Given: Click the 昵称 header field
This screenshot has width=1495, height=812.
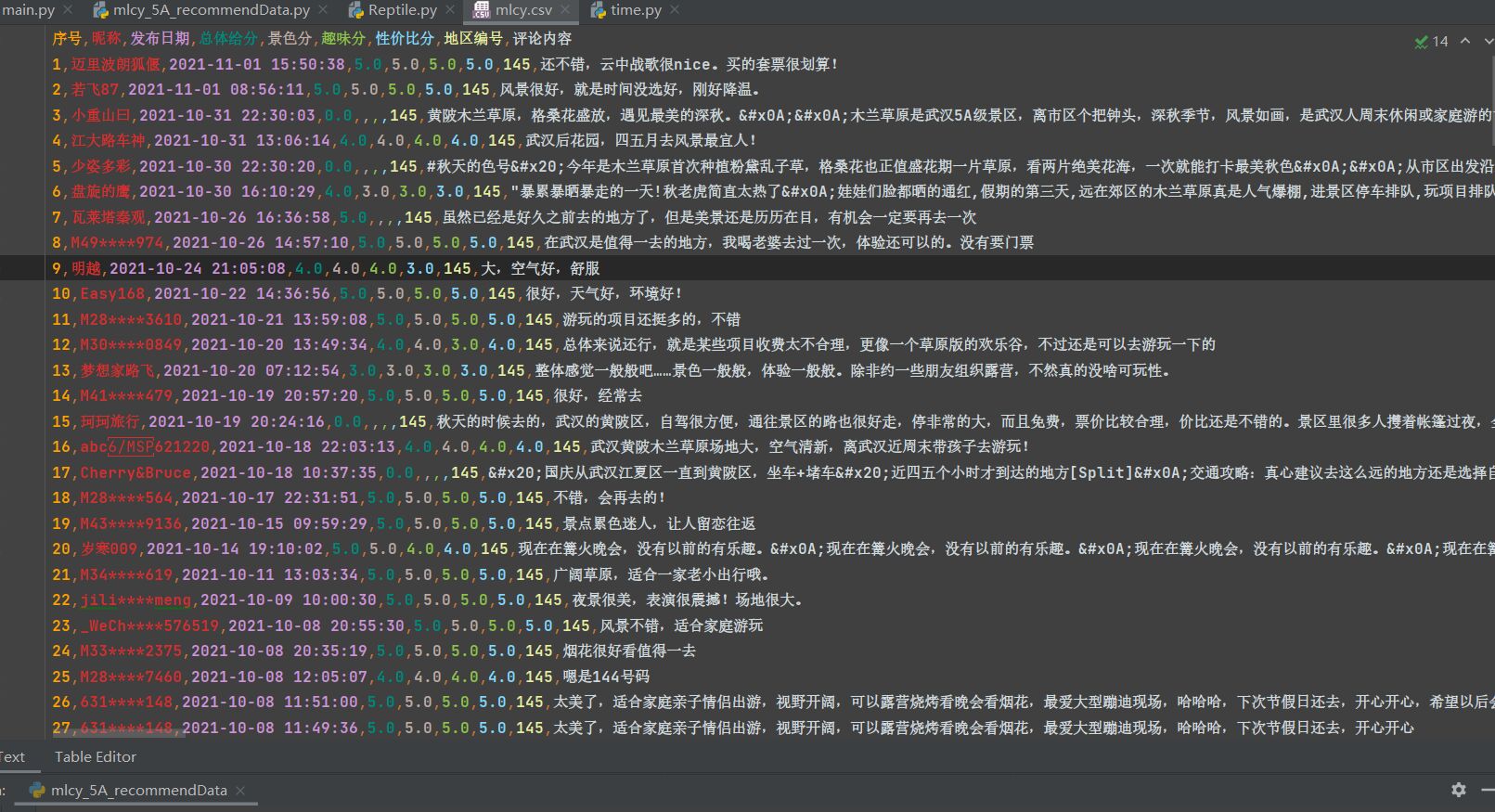Looking at the screenshot, I should point(106,38).
